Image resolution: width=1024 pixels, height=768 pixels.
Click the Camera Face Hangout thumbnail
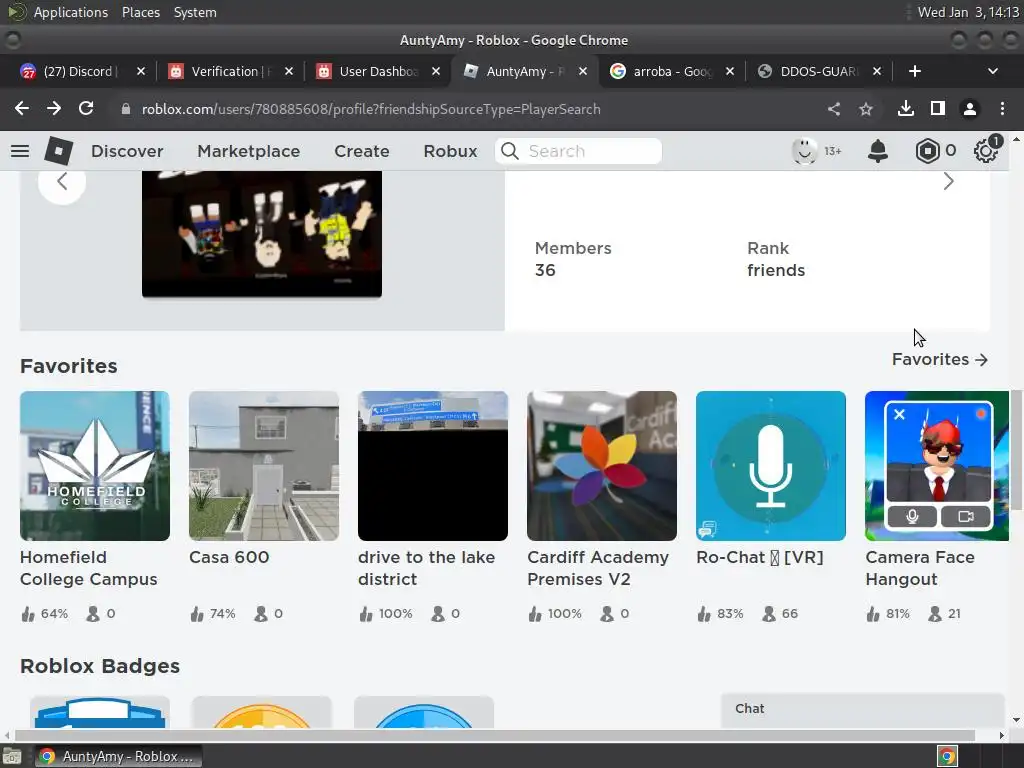(x=936, y=466)
